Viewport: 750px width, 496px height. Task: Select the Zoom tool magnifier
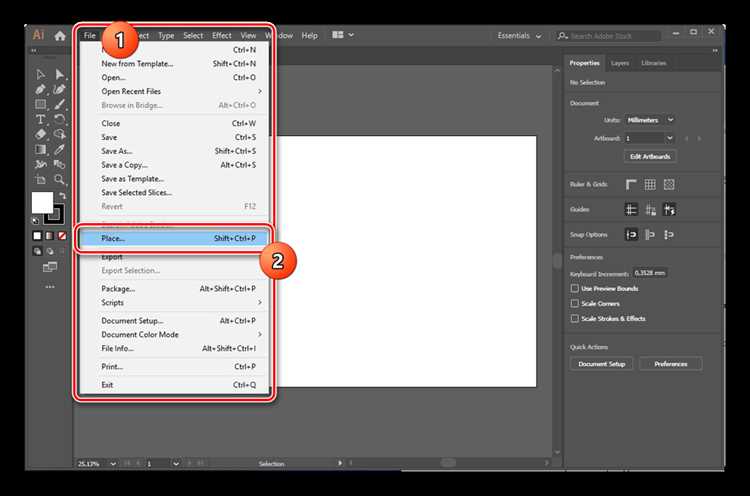click(59, 179)
